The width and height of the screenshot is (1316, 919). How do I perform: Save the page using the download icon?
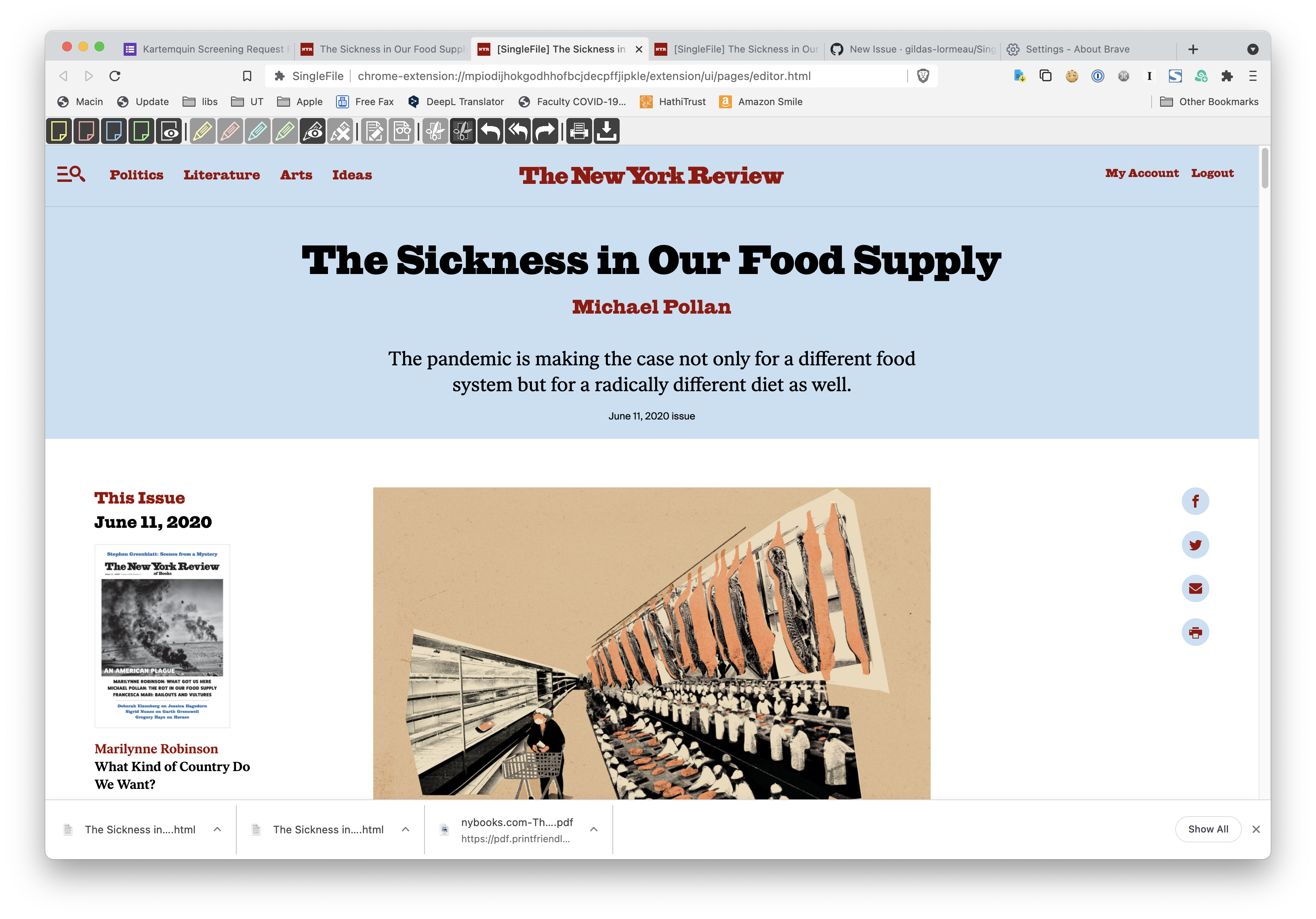pyautogui.click(x=606, y=131)
